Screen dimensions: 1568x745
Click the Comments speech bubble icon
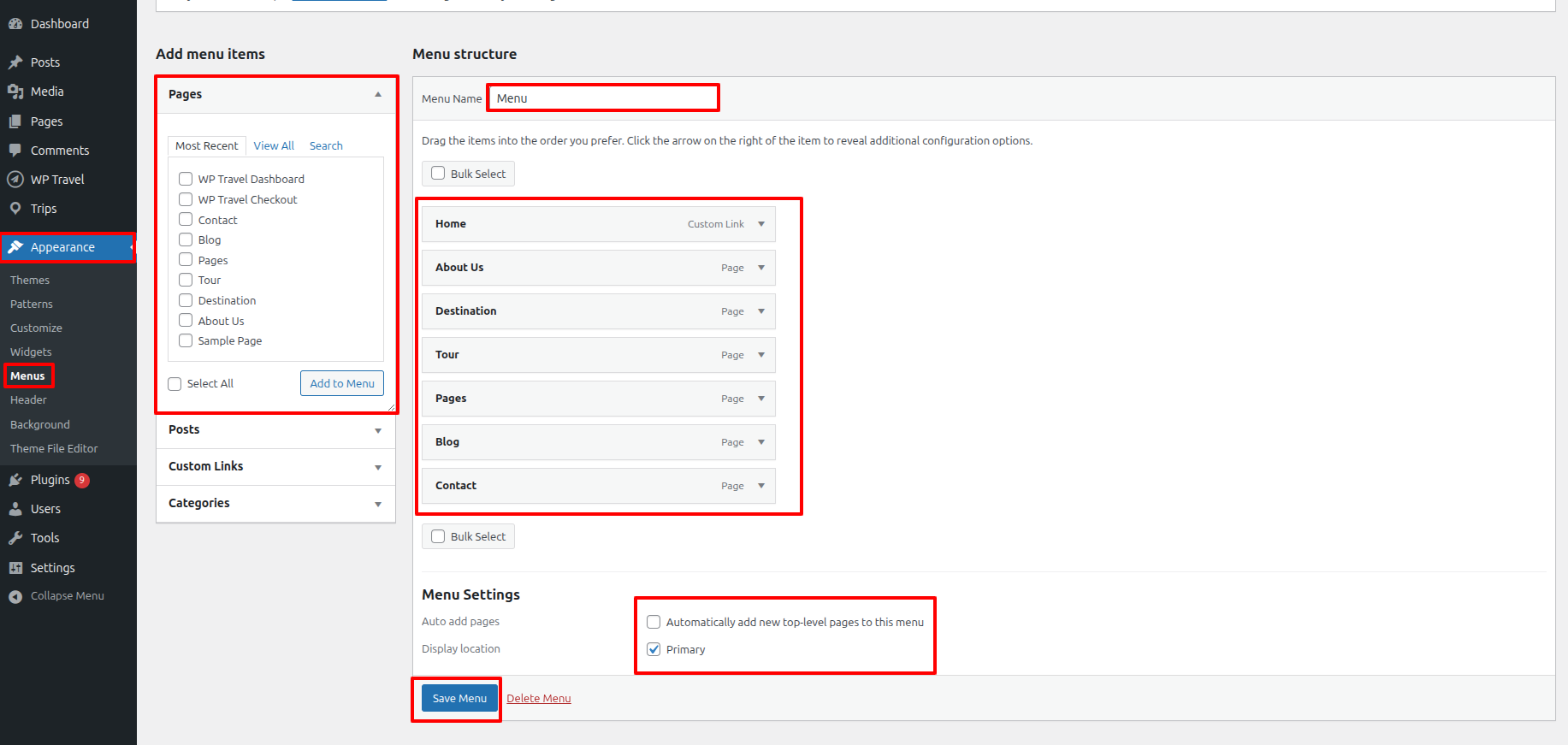15,151
